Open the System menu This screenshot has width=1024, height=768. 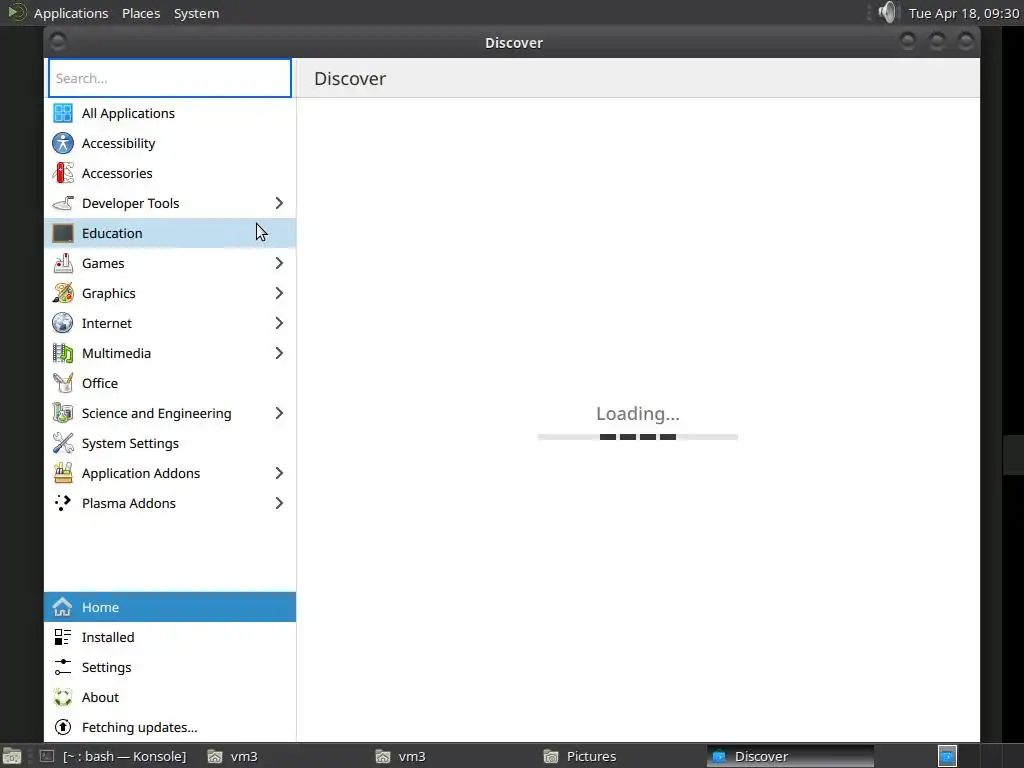point(197,13)
